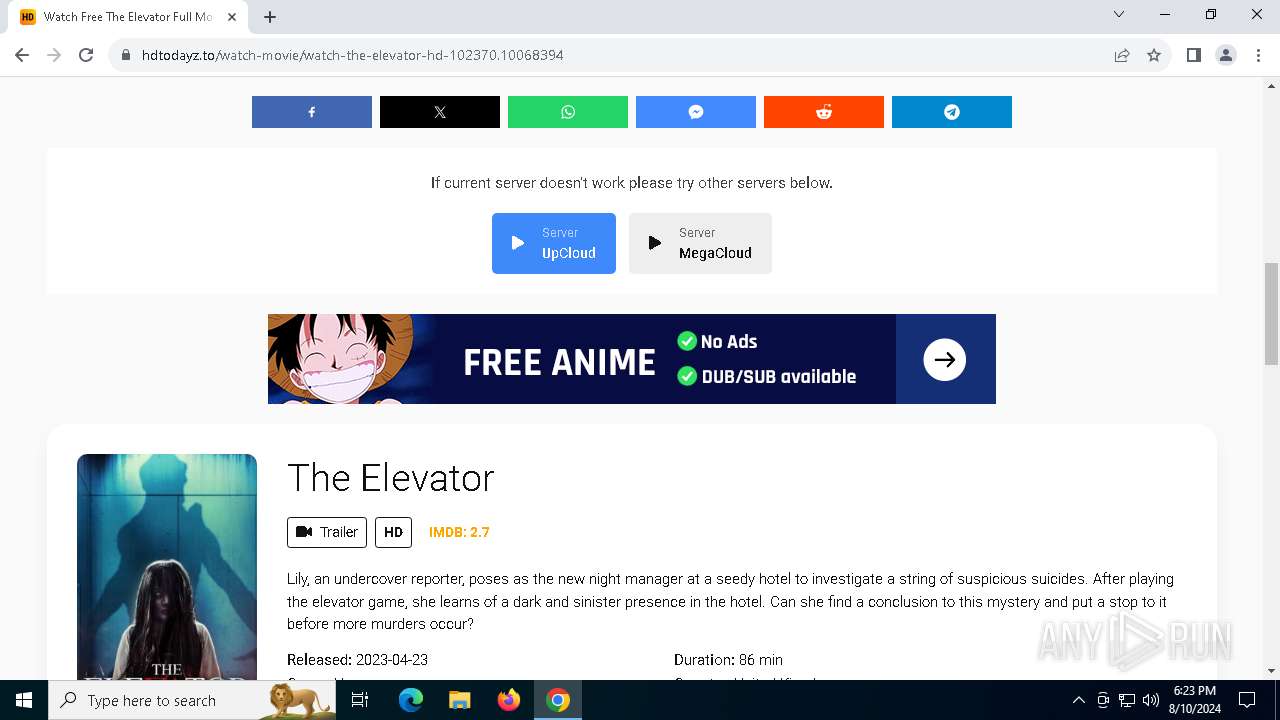Open Task View on the taskbar
Screen dimensions: 1280x720
[x=360, y=700]
